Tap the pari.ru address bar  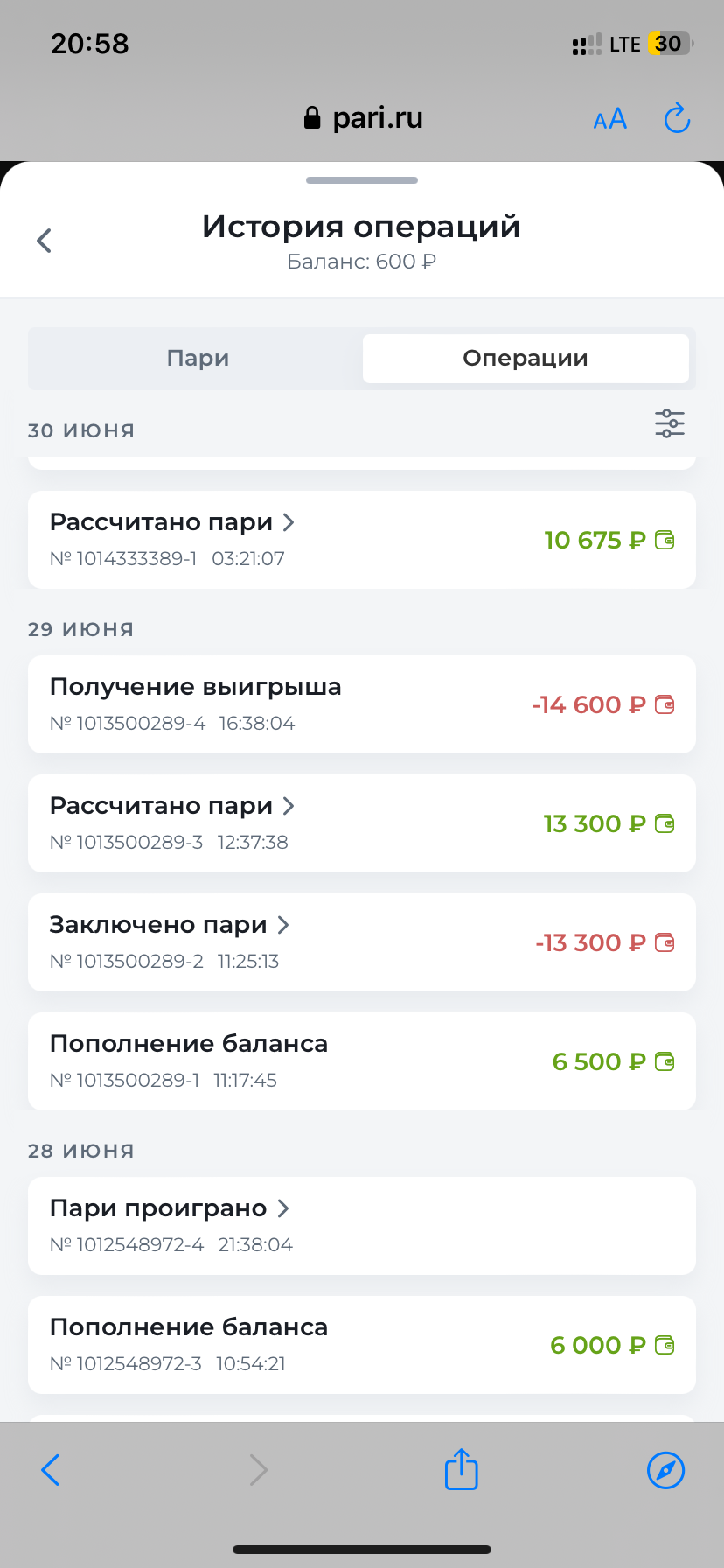pyautogui.click(x=362, y=118)
